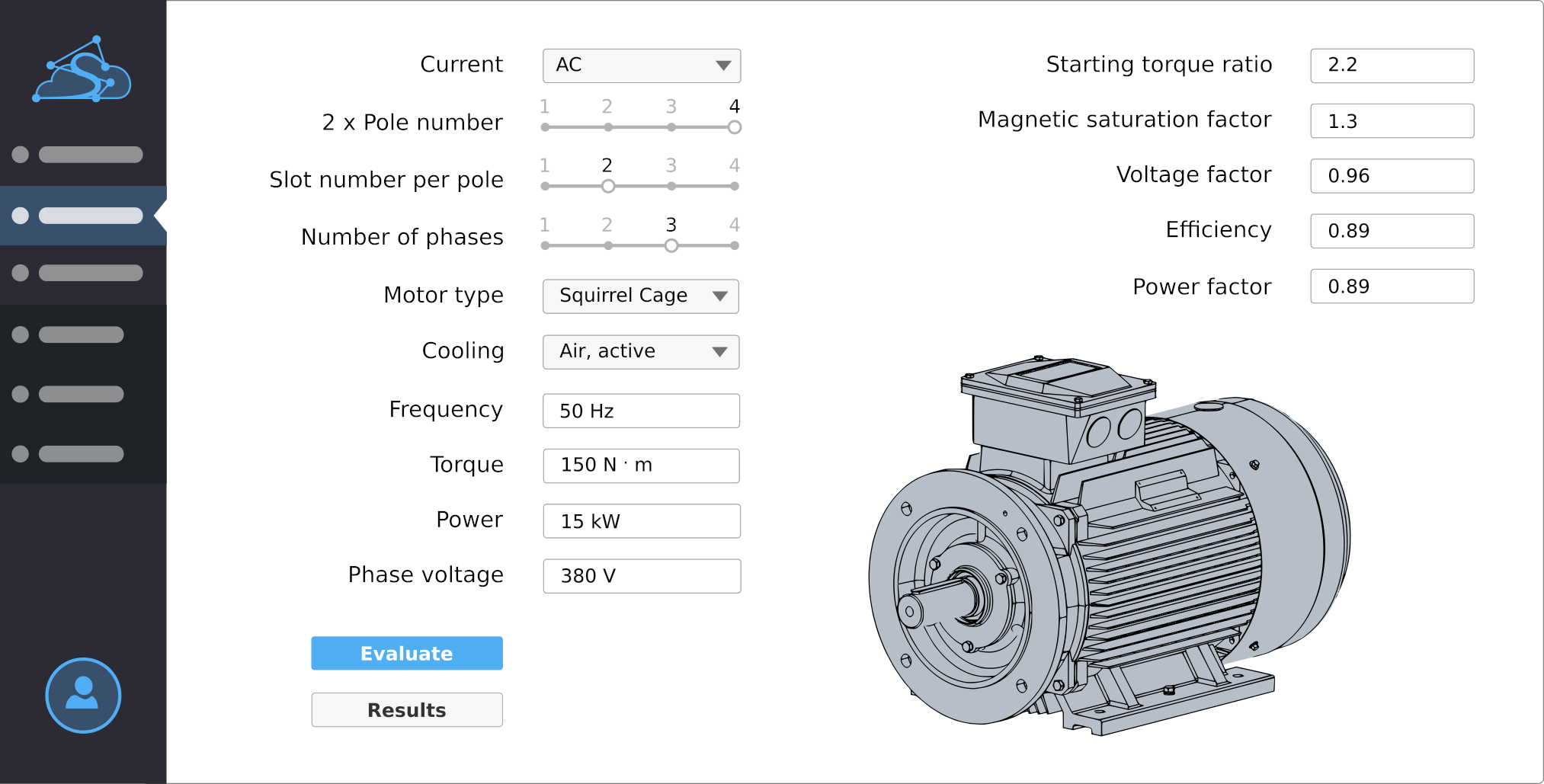Click the electric motor 3D model image
Screen dimensions: 1544x784
point(1109,545)
